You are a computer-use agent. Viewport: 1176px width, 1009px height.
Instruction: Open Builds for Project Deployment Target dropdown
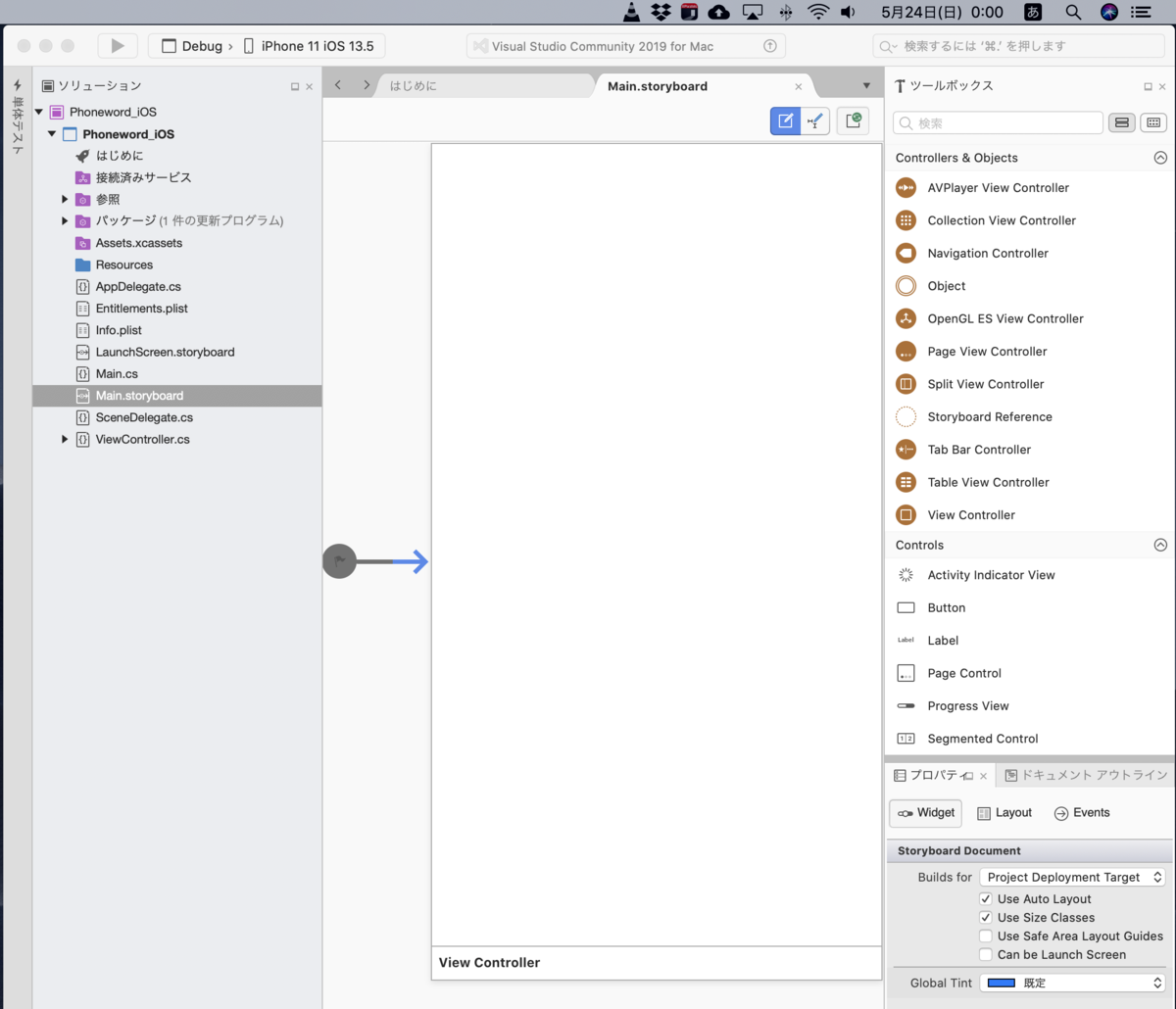(1072, 878)
